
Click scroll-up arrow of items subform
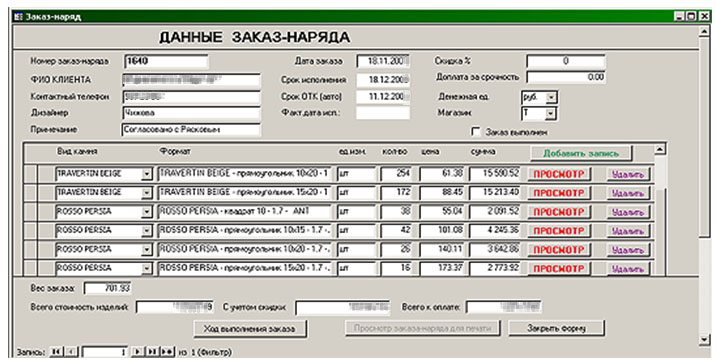(659, 150)
